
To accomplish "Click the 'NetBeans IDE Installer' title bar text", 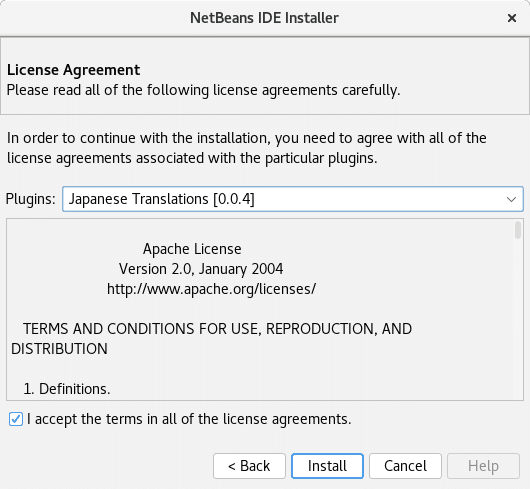I will click(x=264, y=18).
